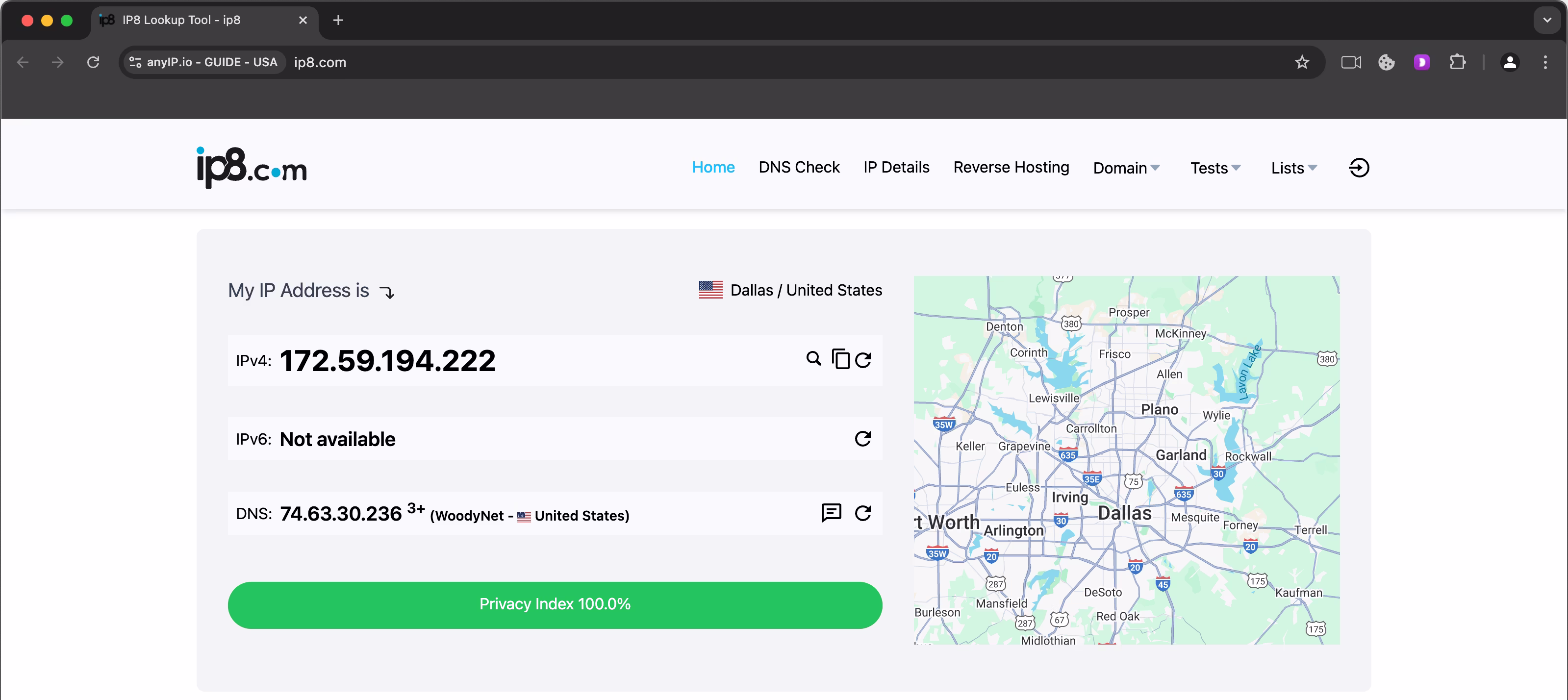Viewport: 1568px width, 700px height.
Task: Refresh the DNS row
Action: pyautogui.click(x=862, y=513)
